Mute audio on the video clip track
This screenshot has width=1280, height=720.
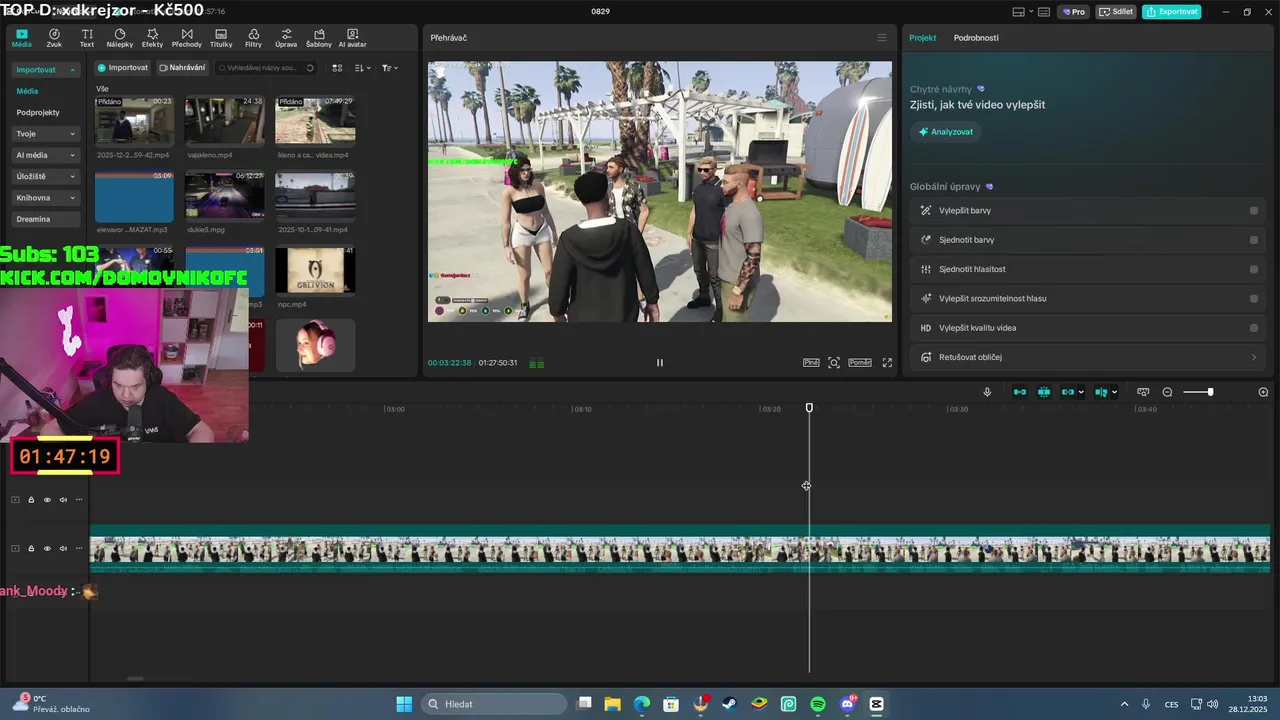click(63, 548)
